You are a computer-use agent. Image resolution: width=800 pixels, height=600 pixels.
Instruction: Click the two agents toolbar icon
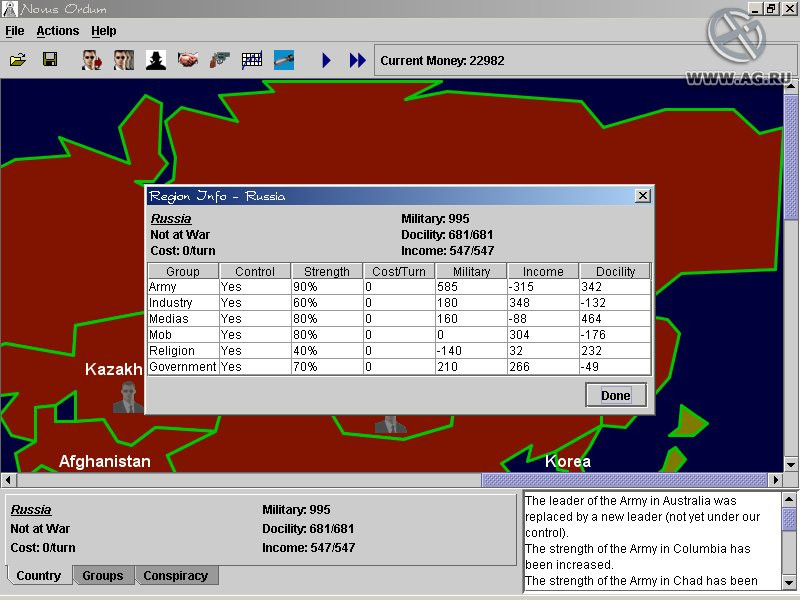click(x=124, y=60)
